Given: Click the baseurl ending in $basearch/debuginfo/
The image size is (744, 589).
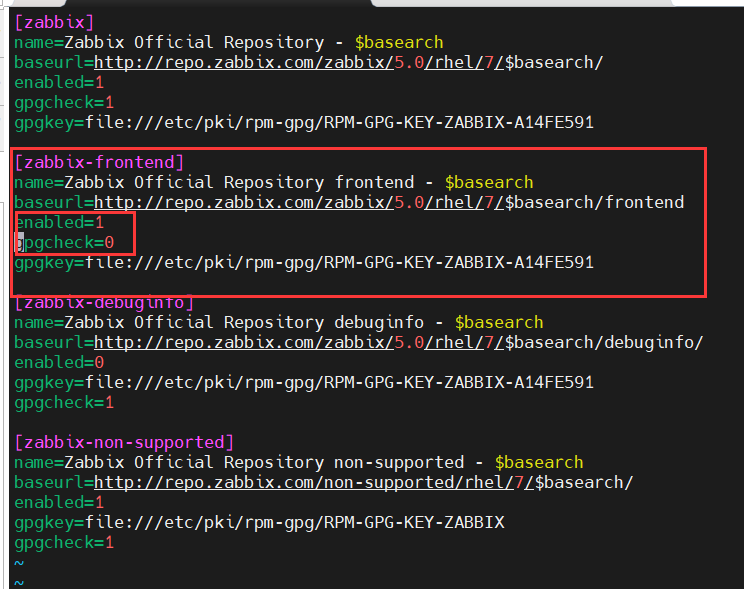Looking at the screenshot, I should [x=359, y=342].
